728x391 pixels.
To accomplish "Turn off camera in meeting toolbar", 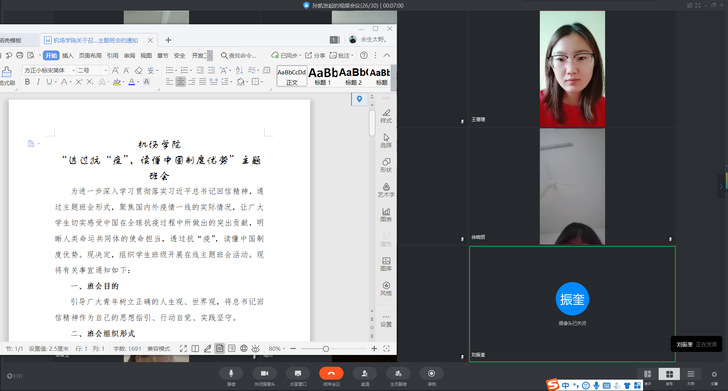I will [x=264, y=373].
